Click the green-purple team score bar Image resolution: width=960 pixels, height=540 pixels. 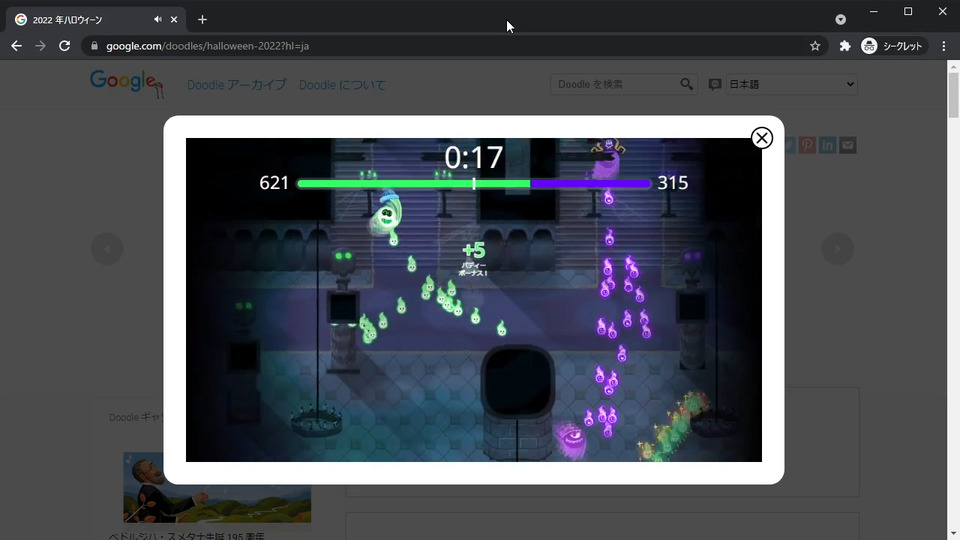(474, 183)
